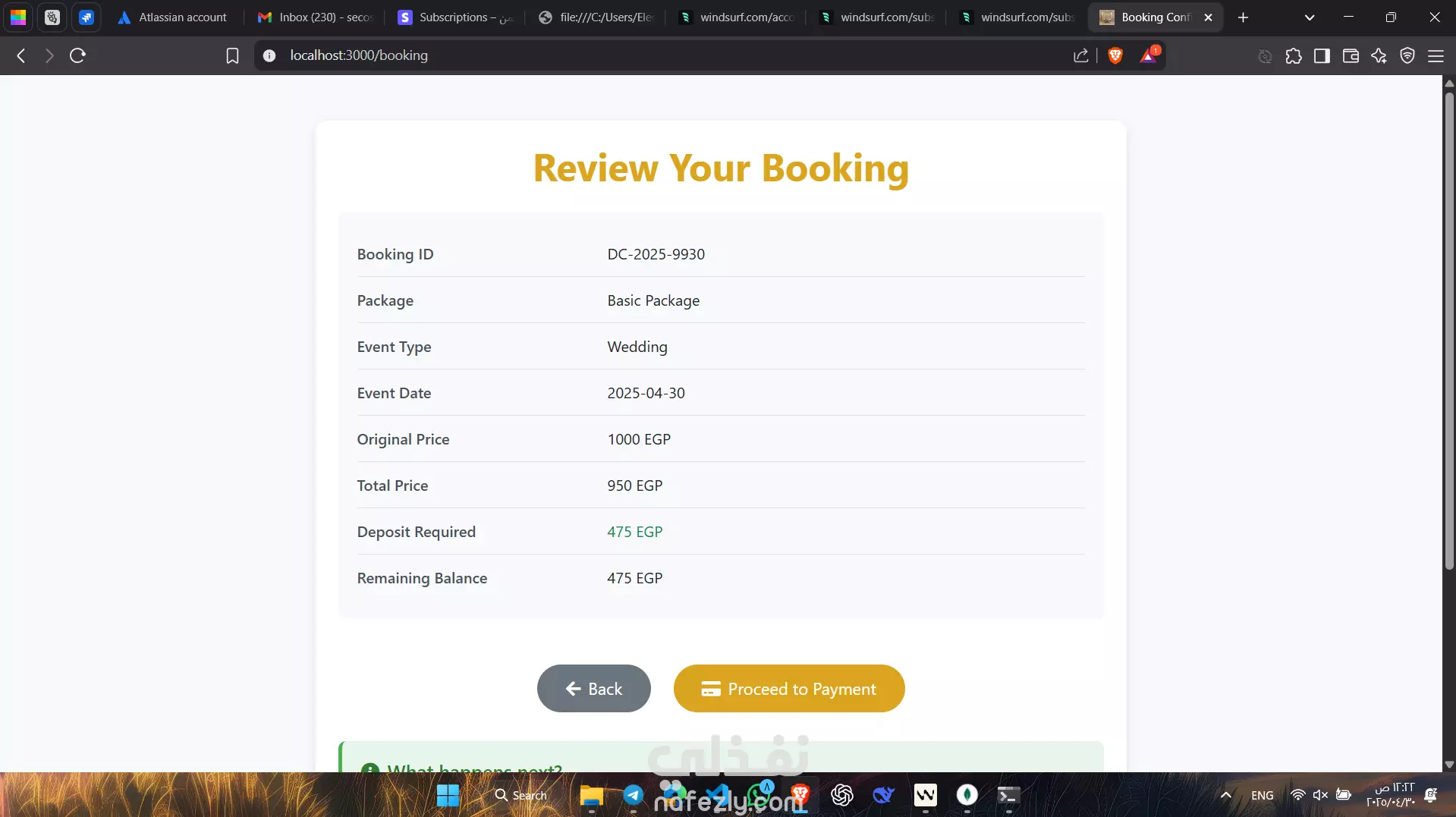Open the first pinned colorful tab
This screenshot has width=1456, height=817.
point(18,17)
